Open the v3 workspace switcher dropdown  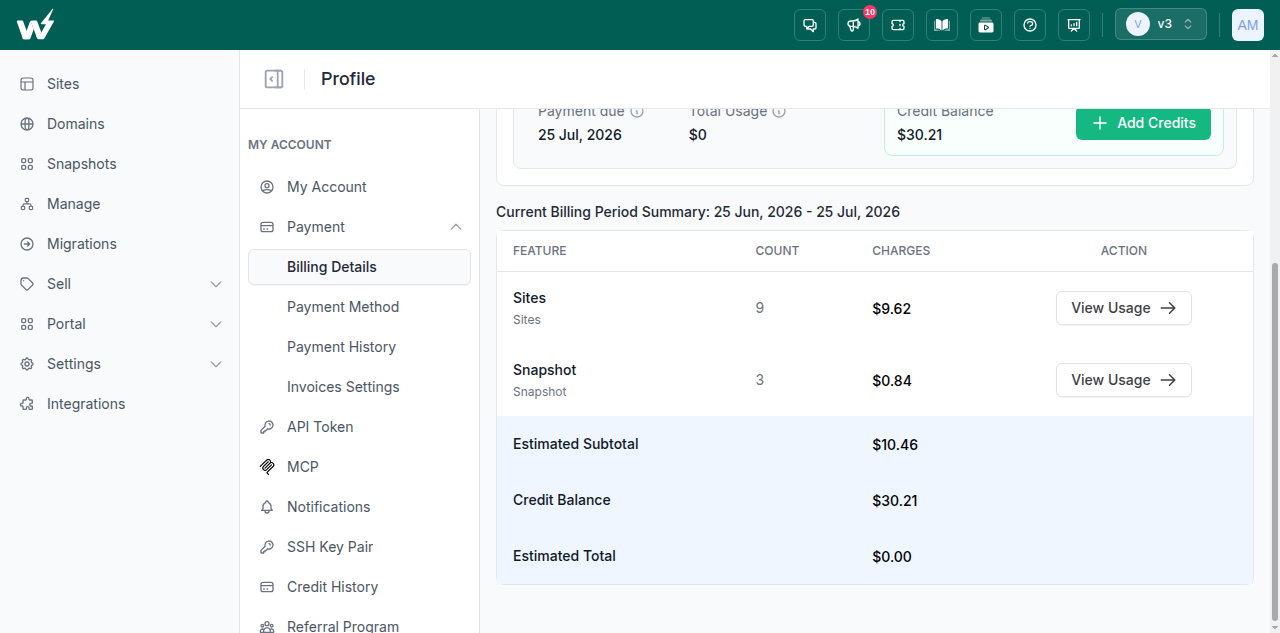tap(1161, 24)
